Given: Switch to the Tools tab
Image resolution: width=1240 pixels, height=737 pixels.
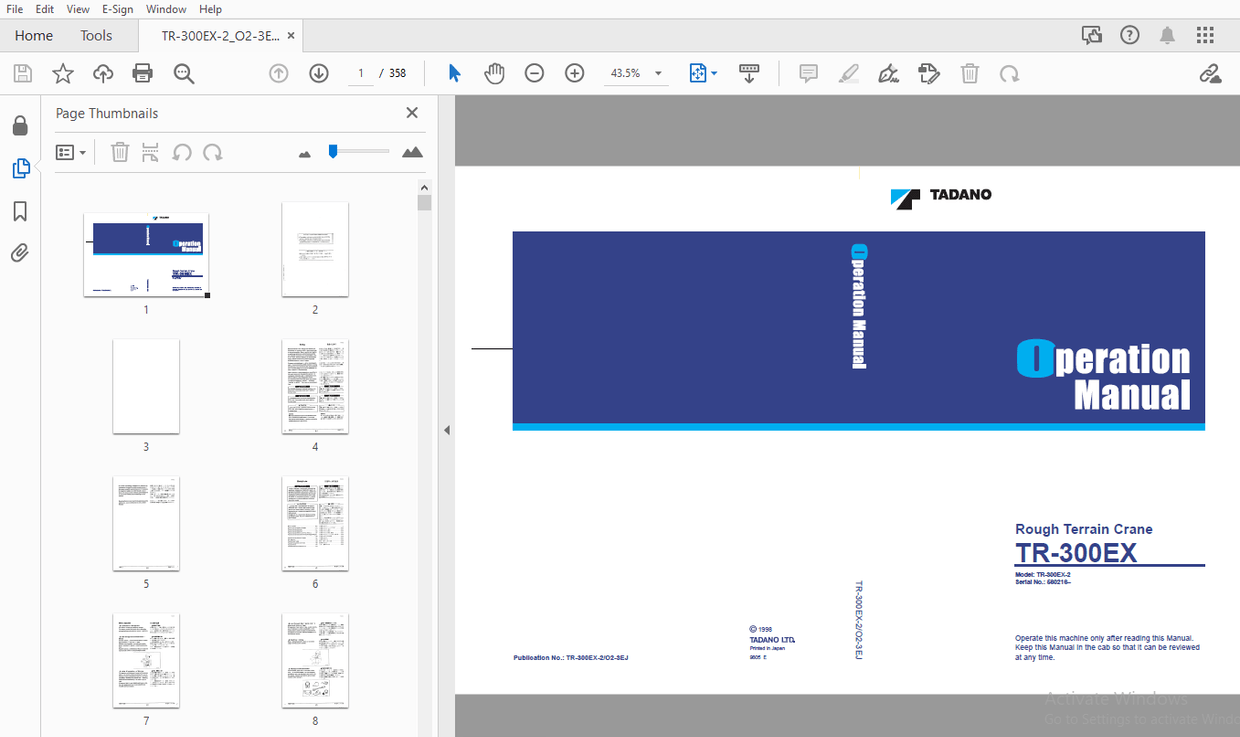Looking at the screenshot, I should tap(96, 35).
